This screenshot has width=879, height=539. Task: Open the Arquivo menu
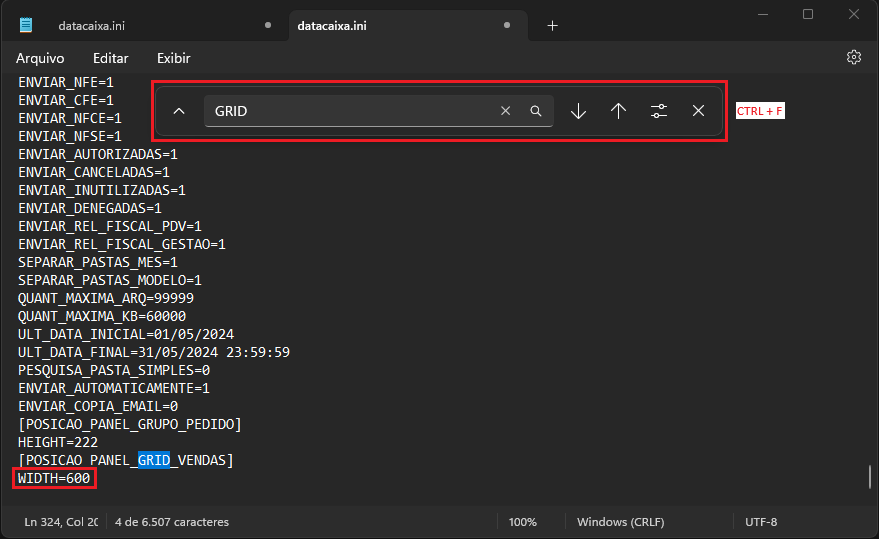[x=40, y=58]
